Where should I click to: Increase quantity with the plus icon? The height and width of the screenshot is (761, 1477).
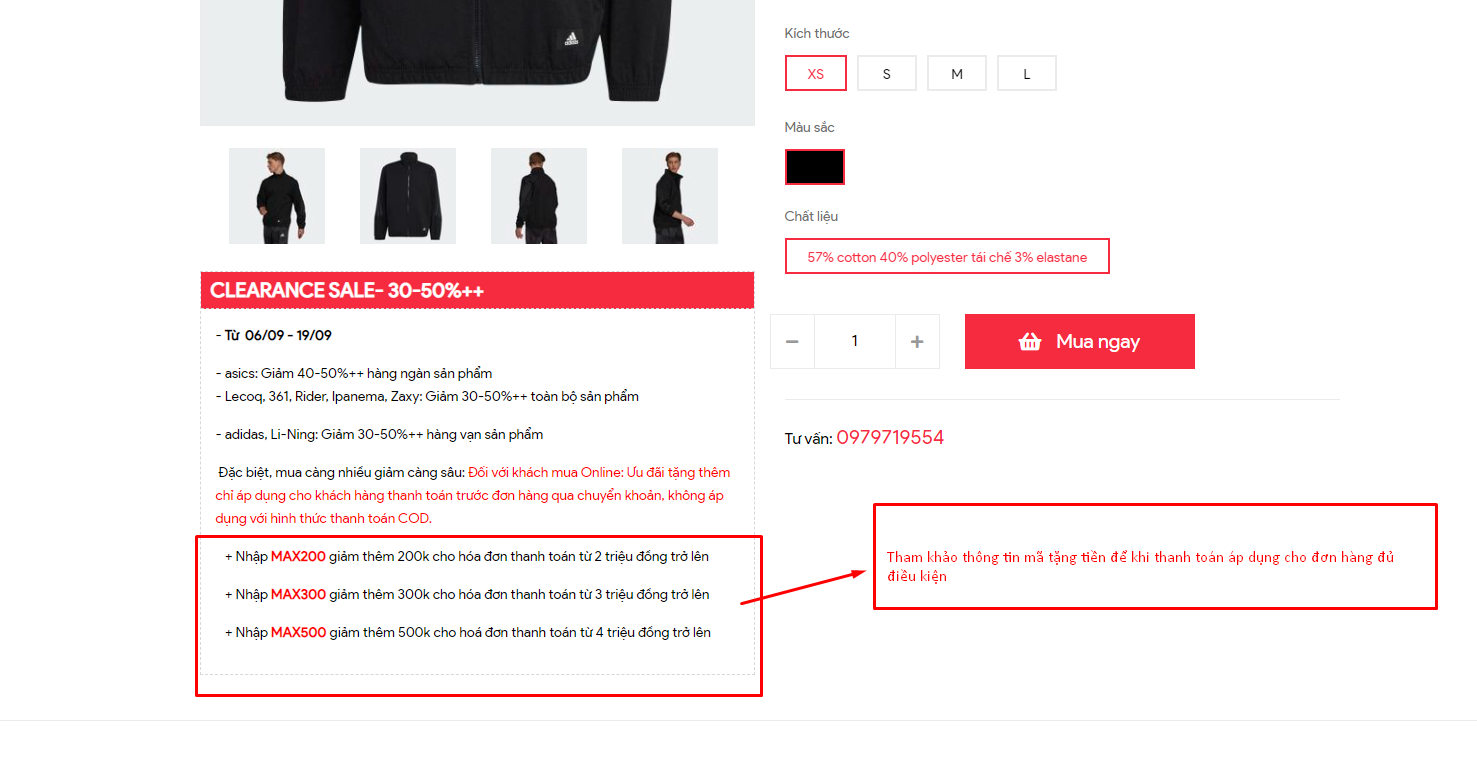[917, 342]
